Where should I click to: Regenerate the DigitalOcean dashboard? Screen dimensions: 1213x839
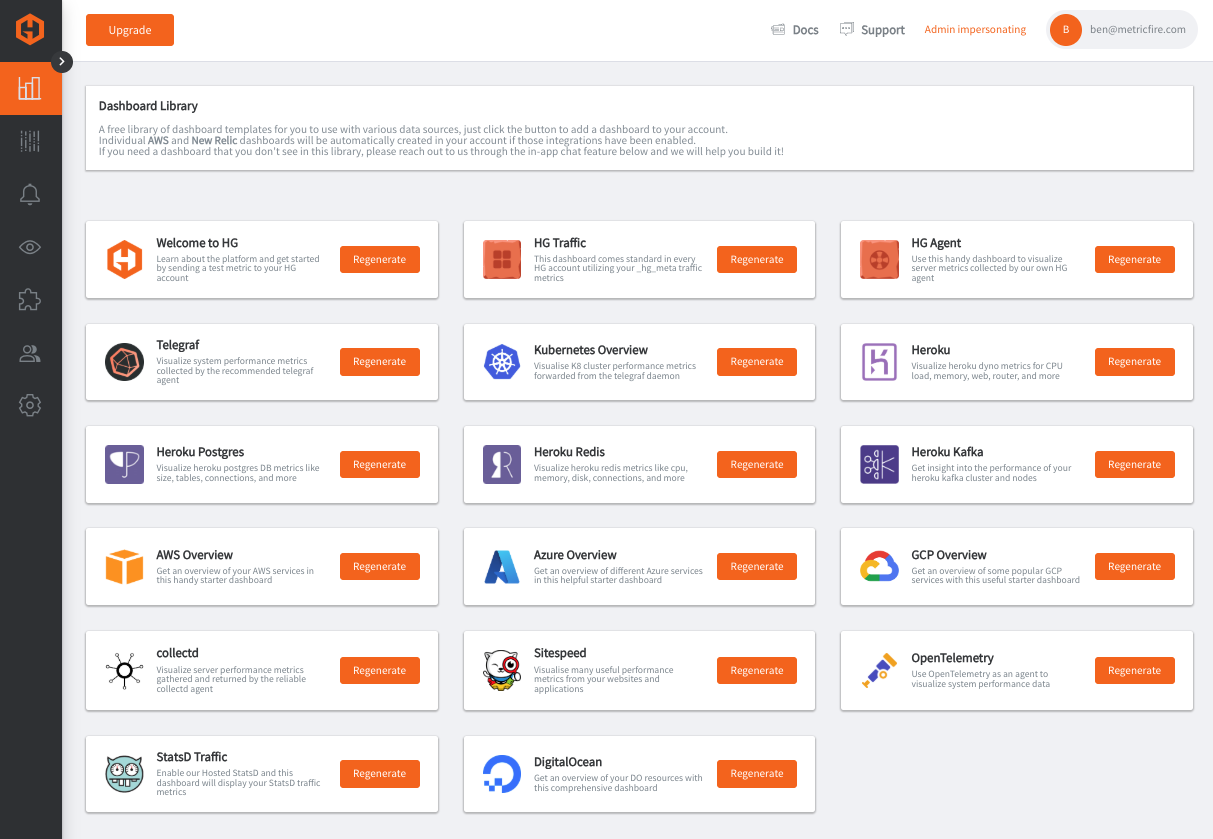757,773
